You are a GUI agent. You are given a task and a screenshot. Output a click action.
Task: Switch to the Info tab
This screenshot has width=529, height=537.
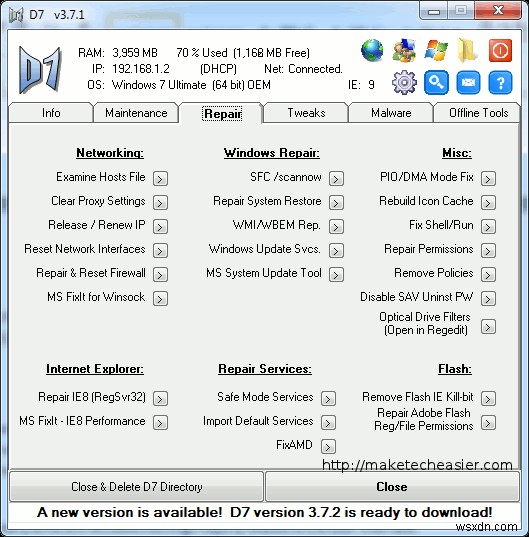coord(51,113)
